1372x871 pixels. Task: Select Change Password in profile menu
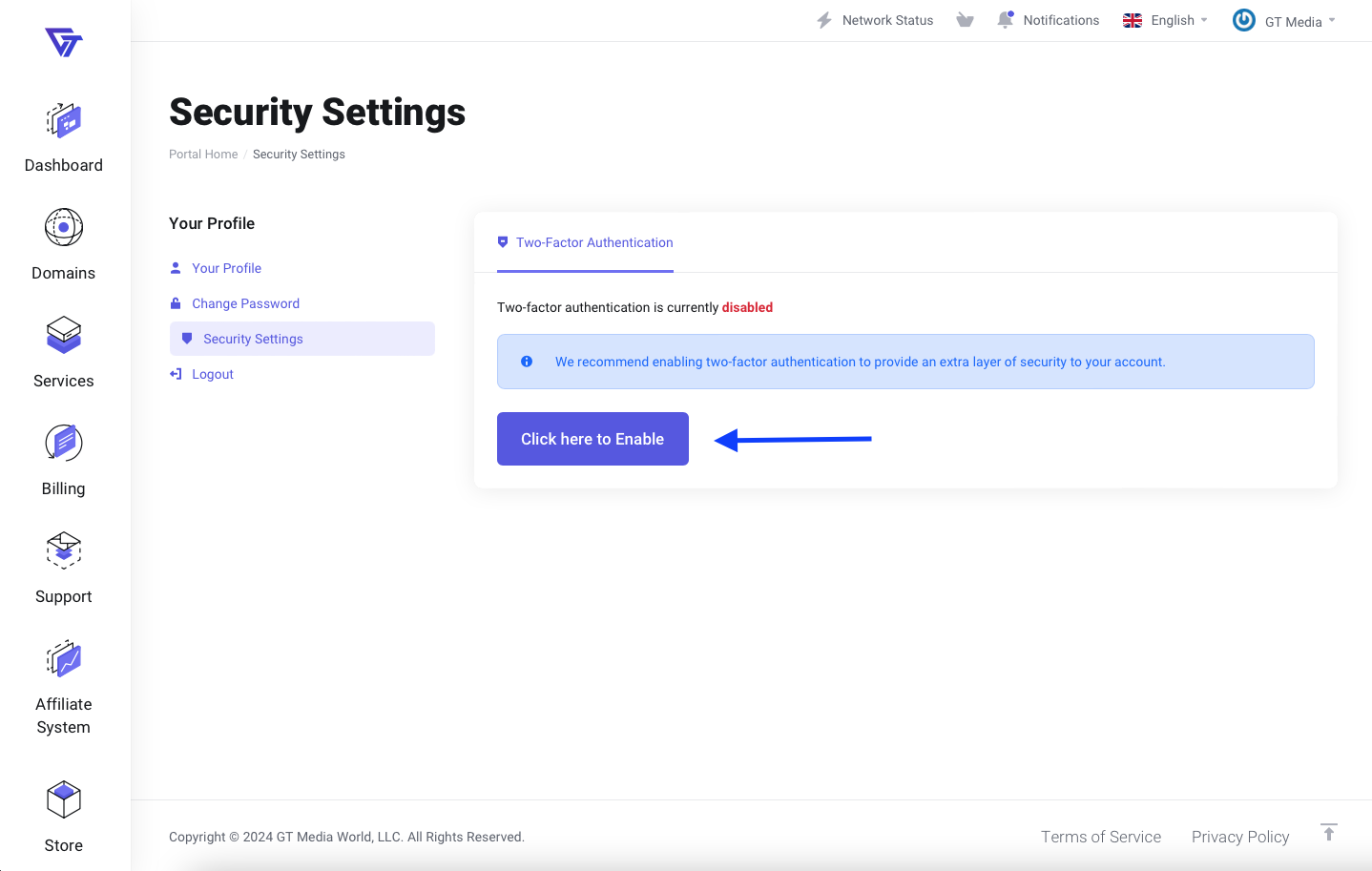pos(245,303)
